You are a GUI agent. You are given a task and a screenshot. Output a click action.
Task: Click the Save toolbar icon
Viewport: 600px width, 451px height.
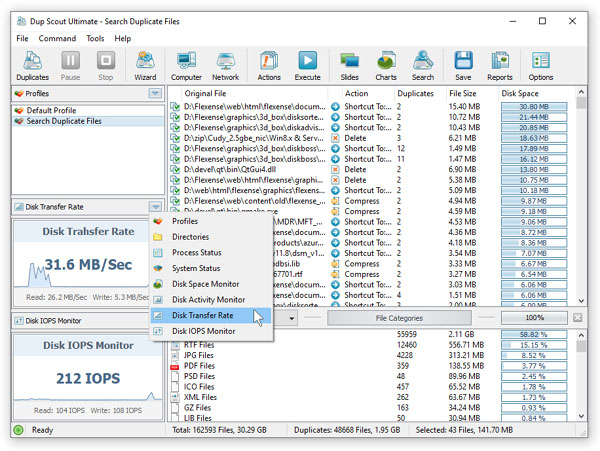(463, 65)
